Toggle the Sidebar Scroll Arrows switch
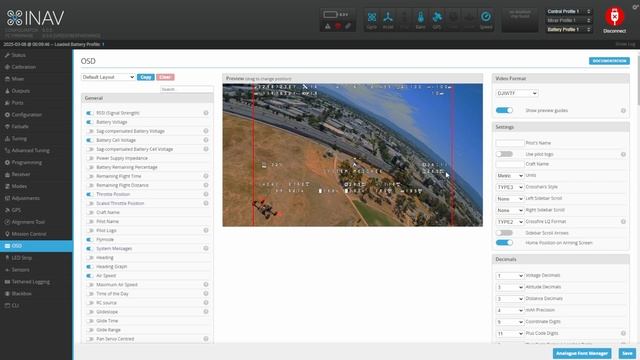 click(504, 233)
